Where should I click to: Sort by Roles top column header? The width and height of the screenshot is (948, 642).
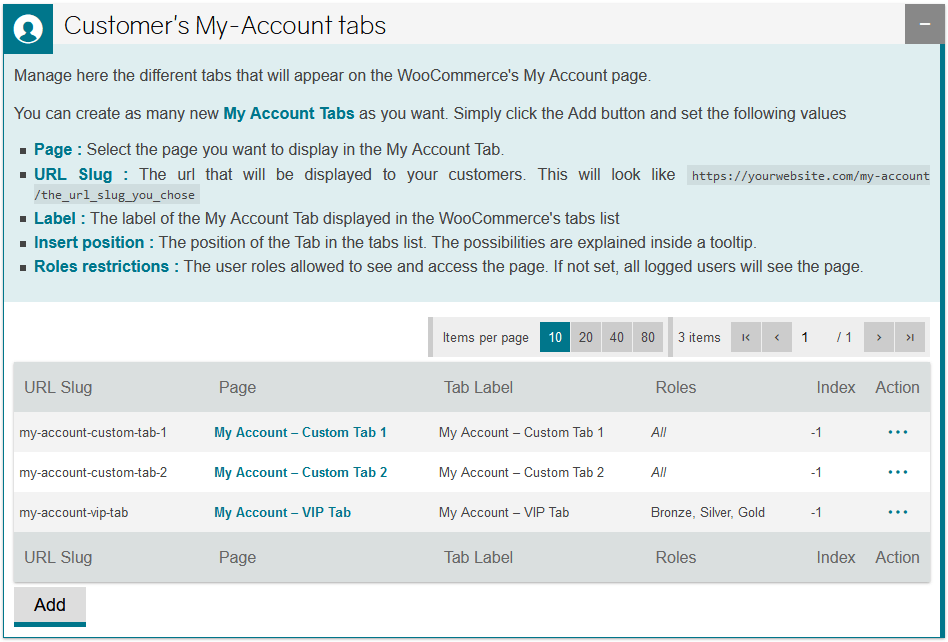pos(676,387)
